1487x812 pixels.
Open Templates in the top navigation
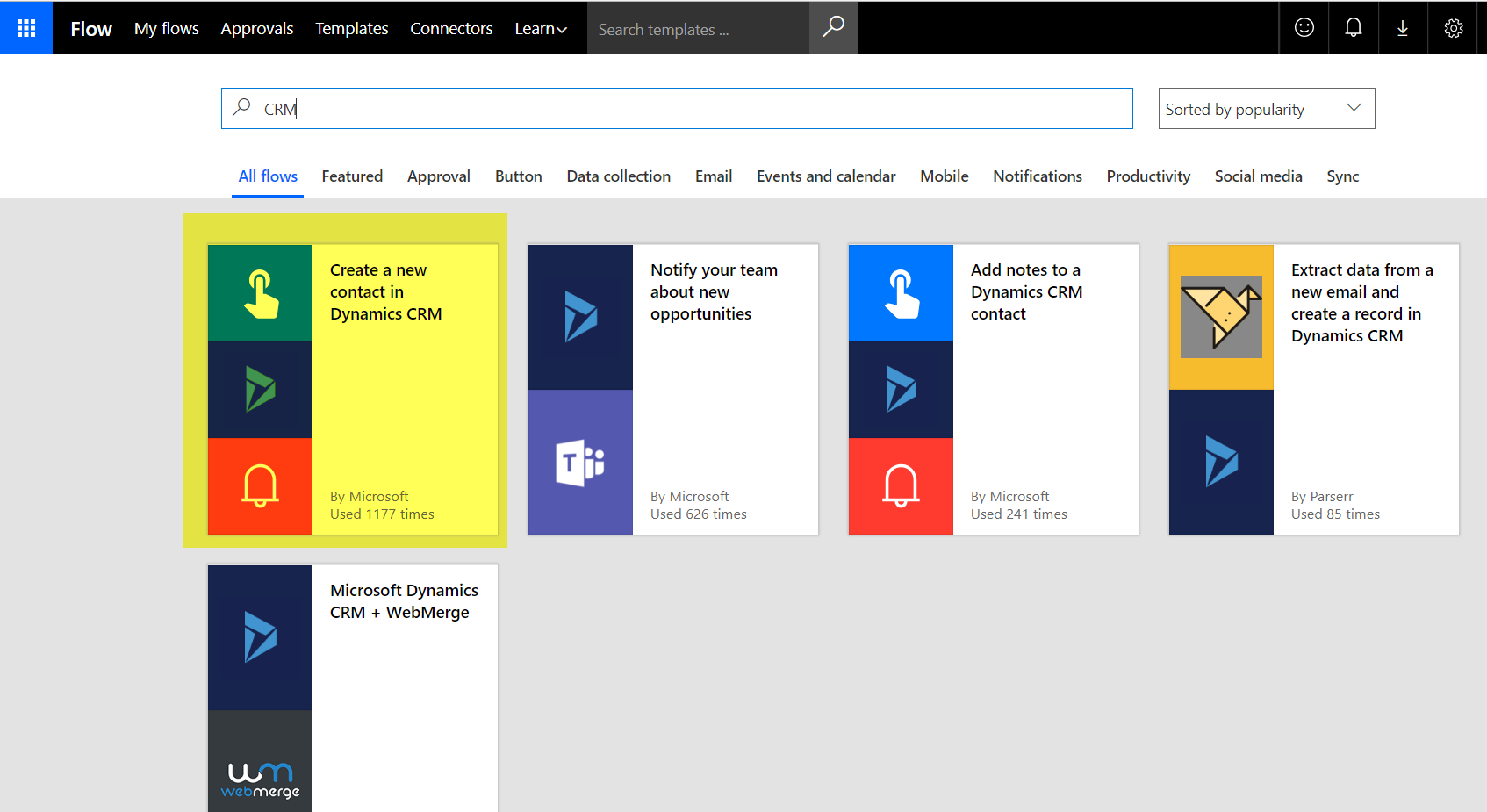(x=352, y=29)
